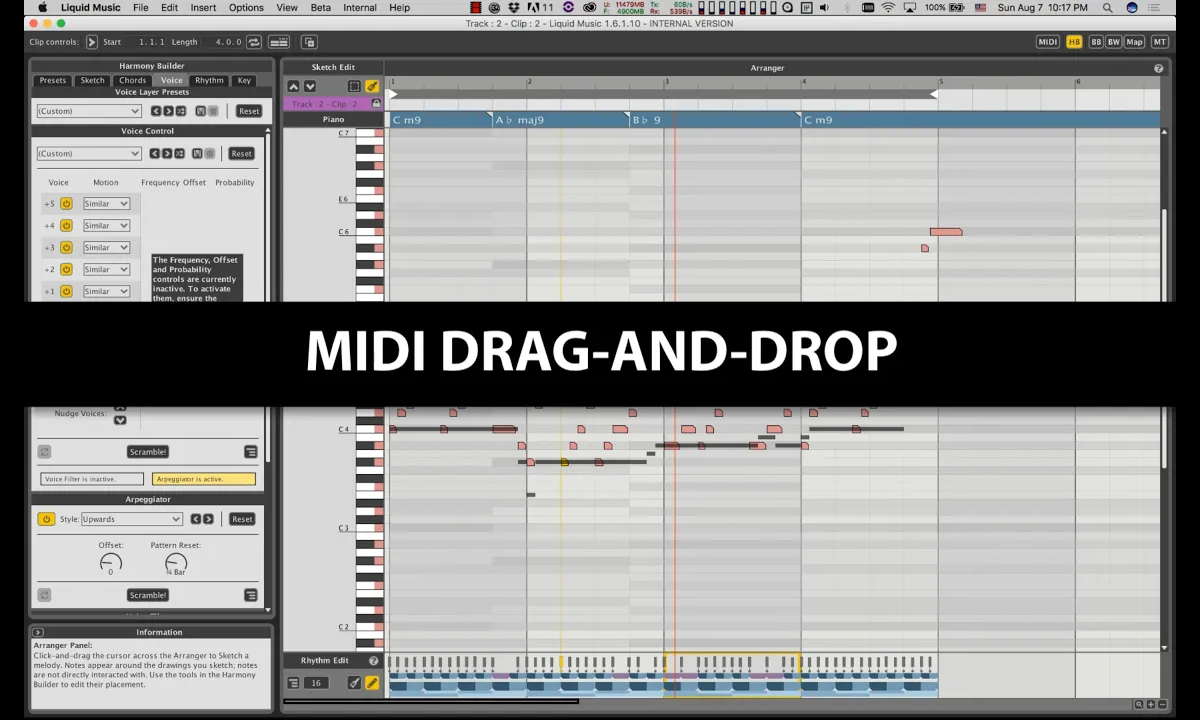
Task: Select the Rhythm Edit pencil tool
Action: coord(371,683)
